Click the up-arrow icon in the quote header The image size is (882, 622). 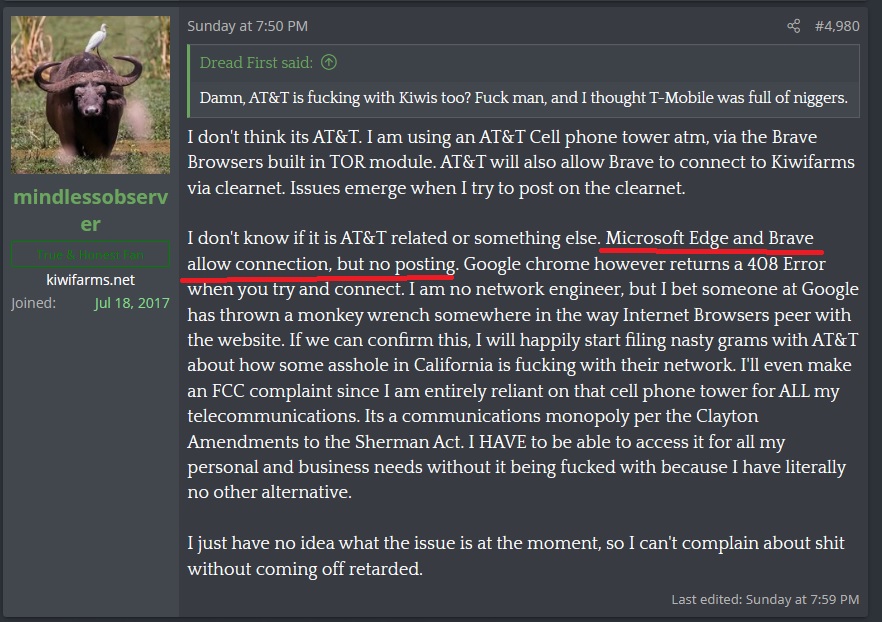click(x=329, y=62)
